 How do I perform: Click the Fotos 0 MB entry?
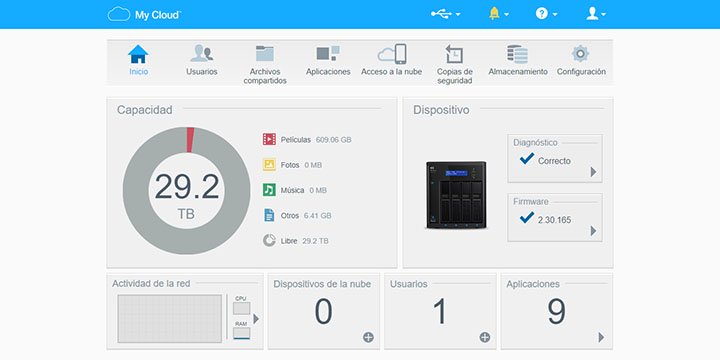292,165
